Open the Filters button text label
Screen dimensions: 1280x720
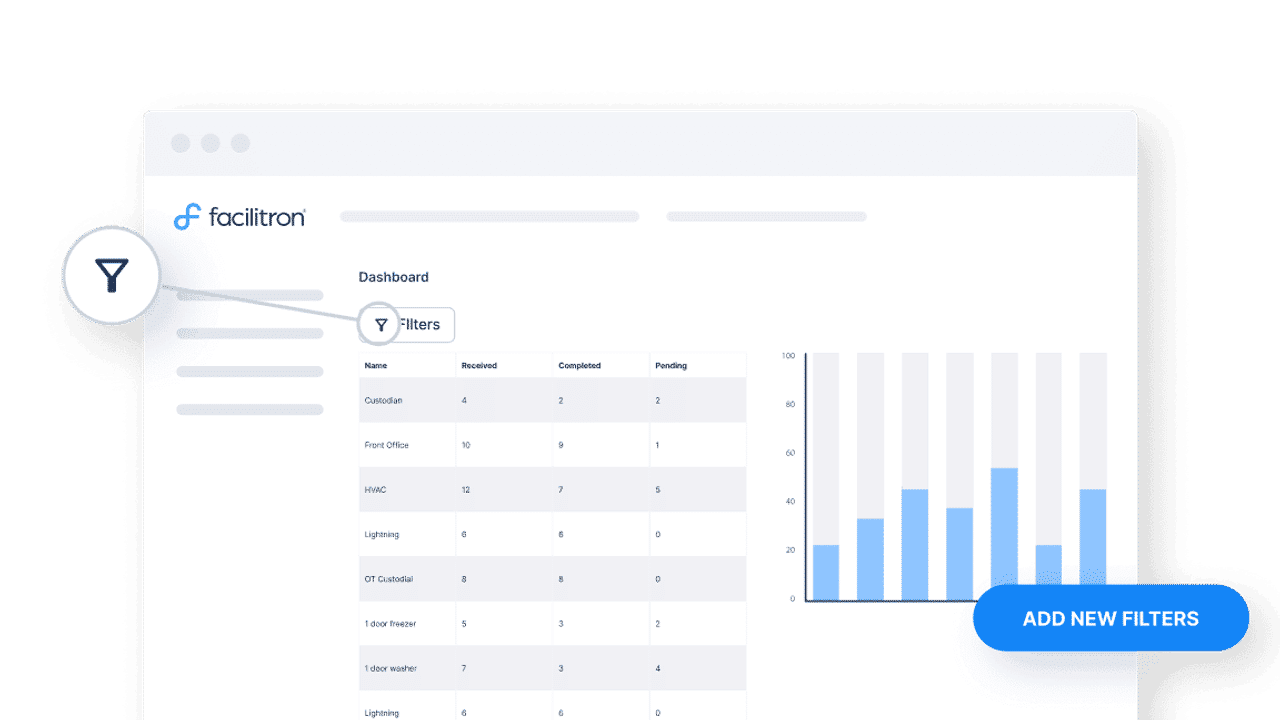419,325
